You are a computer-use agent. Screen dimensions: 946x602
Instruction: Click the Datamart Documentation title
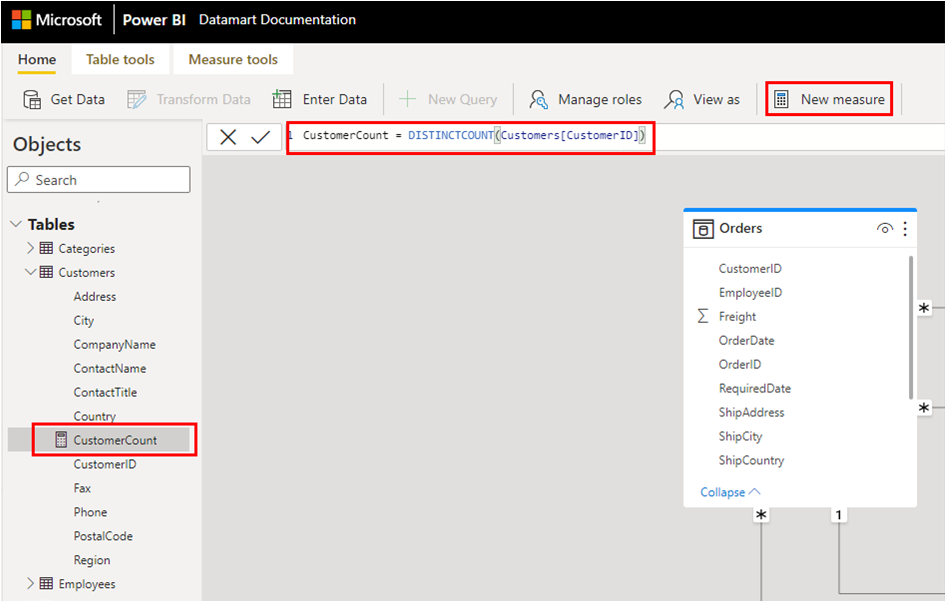pos(277,19)
